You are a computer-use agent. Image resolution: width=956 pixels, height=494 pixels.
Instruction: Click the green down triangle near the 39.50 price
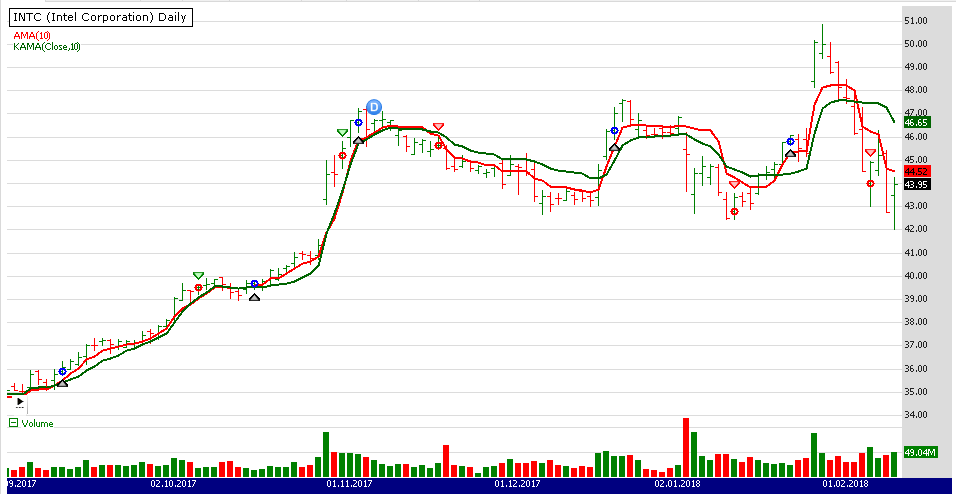click(x=198, y=275)
